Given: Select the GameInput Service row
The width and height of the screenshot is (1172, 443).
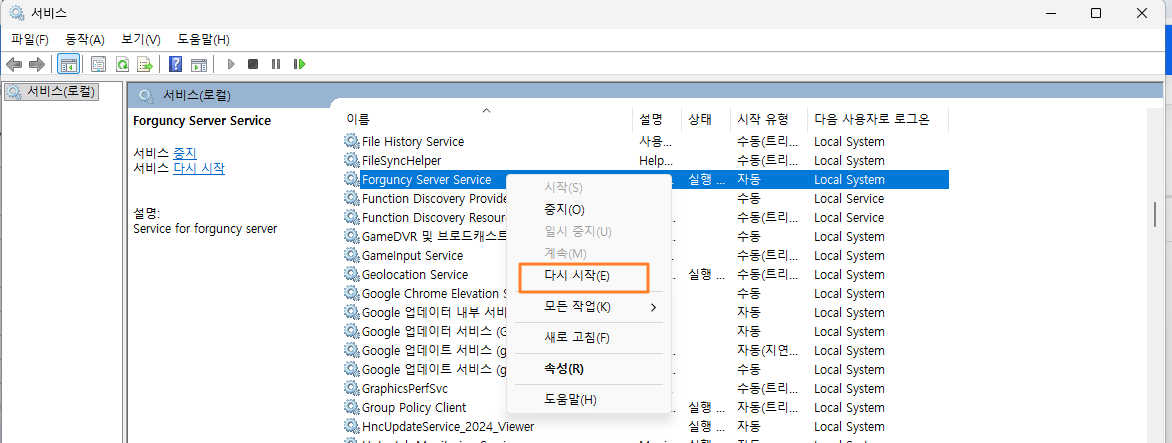Looking at the screenshot, I should click(646, 255).
